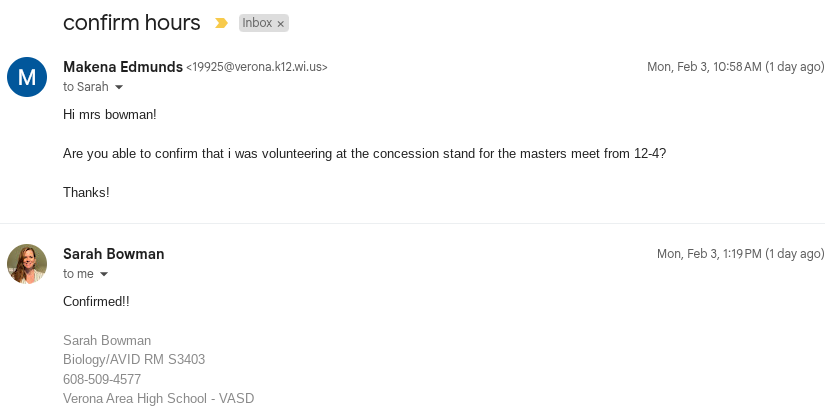Click the concession stand question sentence
The width and height of the screenshot is (825, 416).
(x=364, y=153)
